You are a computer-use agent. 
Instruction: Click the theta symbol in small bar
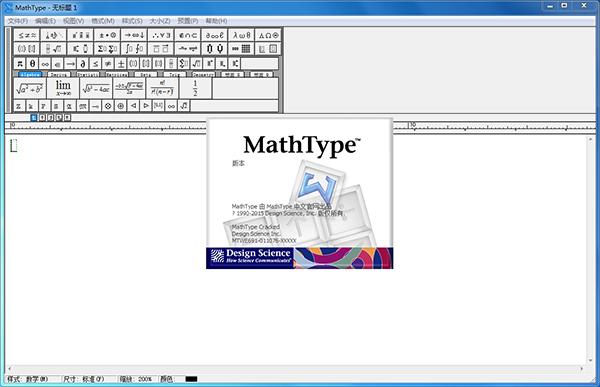(33, 64)
